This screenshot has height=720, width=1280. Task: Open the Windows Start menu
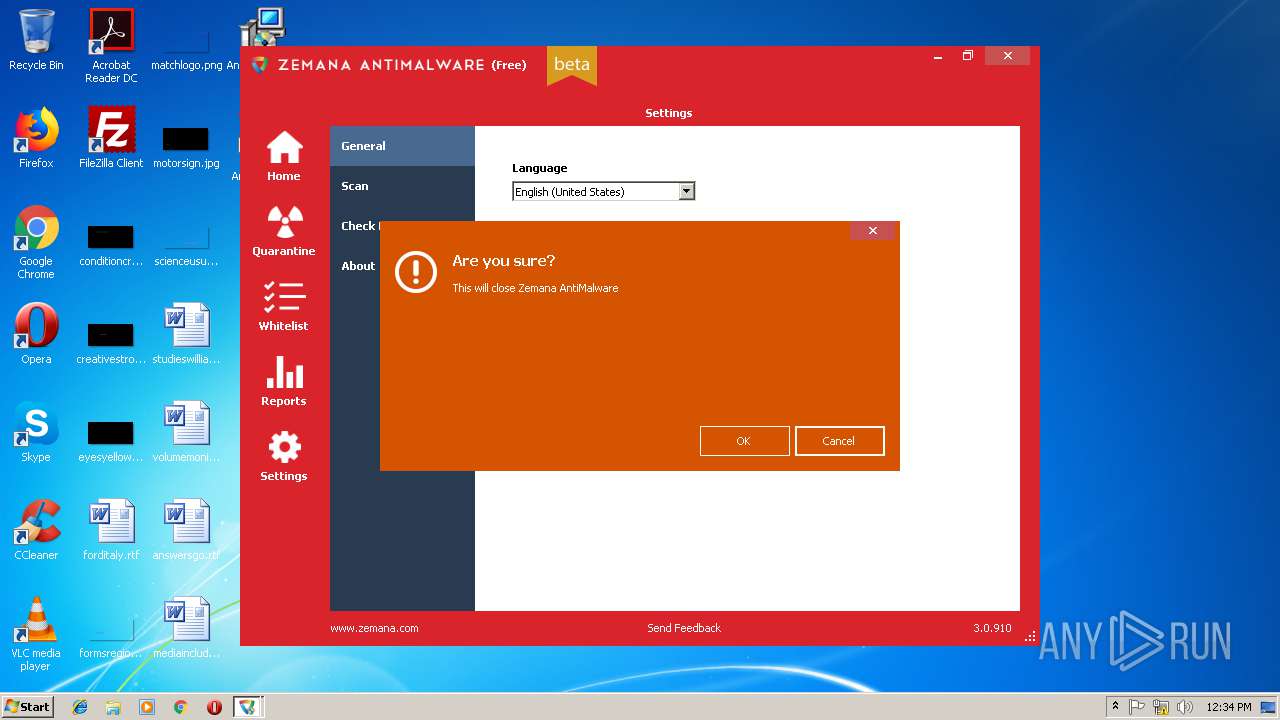point(28,707)
